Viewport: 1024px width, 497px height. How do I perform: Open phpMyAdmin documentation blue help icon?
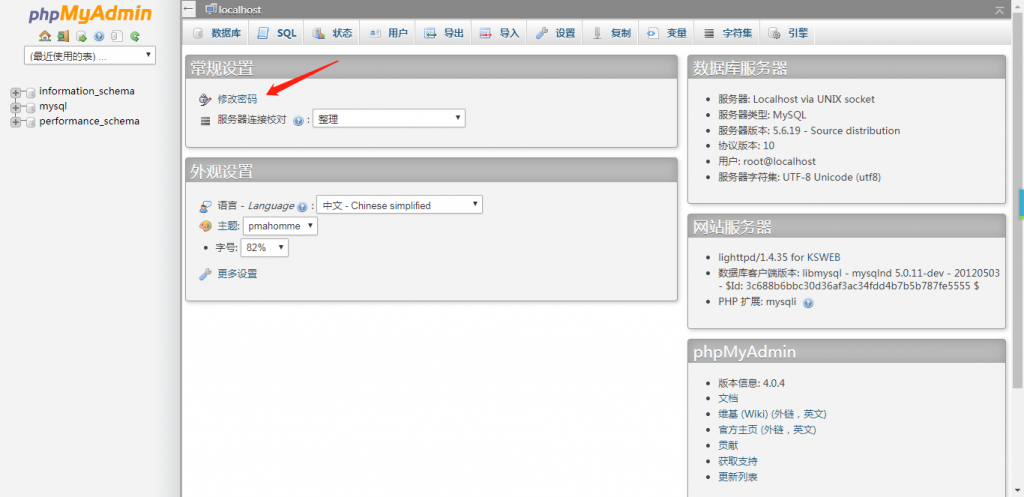point(99,36)
